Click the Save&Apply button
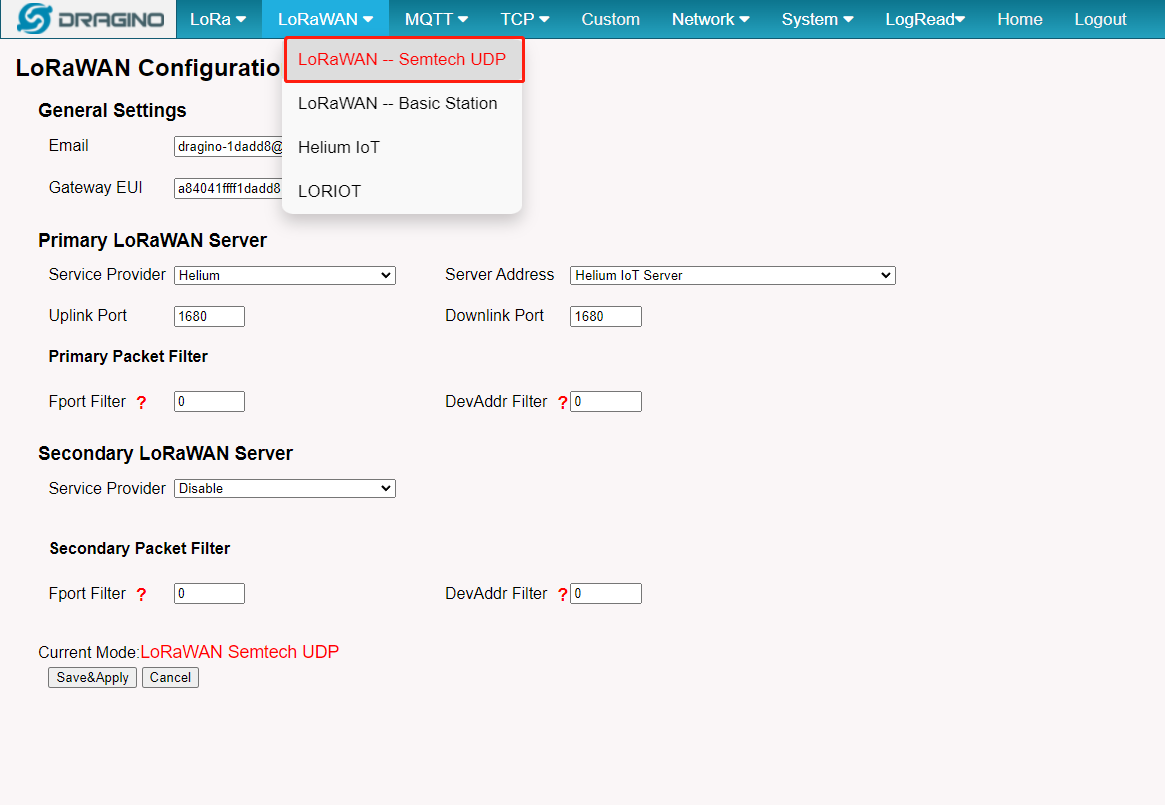The width and height of the screenshot is (1165, 805). click(92, 677)
